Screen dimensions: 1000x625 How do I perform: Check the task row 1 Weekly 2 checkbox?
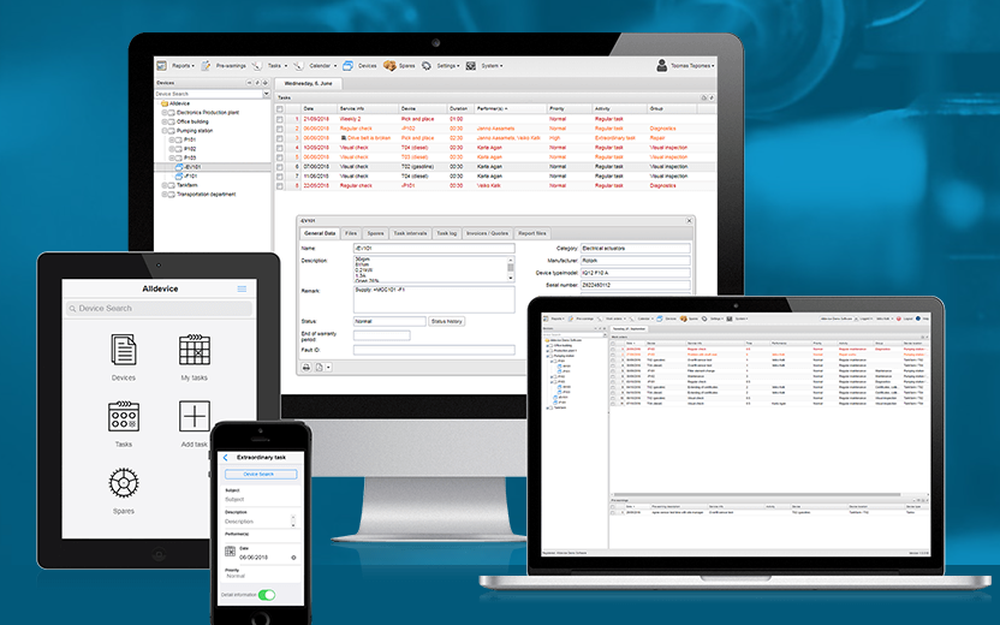tap(279, 119)
